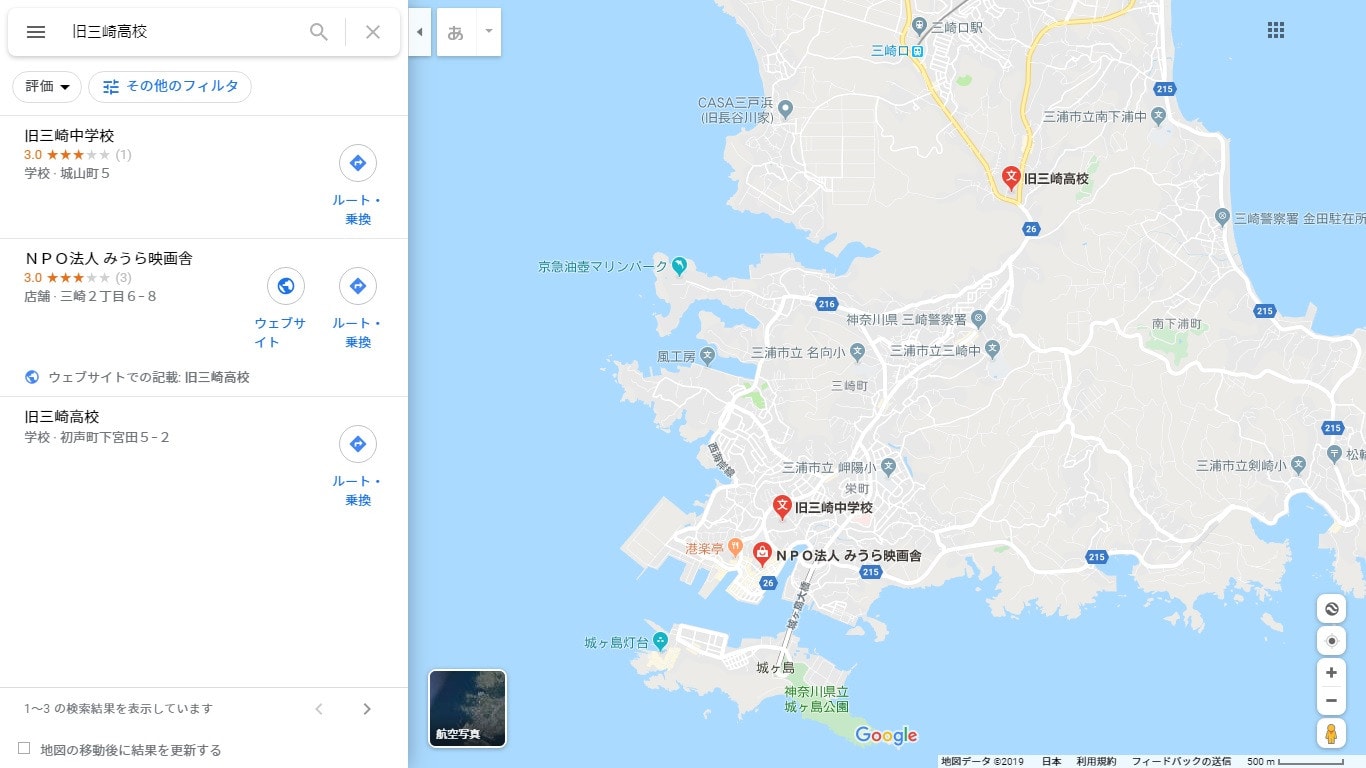The image size is (1366, 768).
Task: Click the search magnifier icon
Action: (319, 32)
